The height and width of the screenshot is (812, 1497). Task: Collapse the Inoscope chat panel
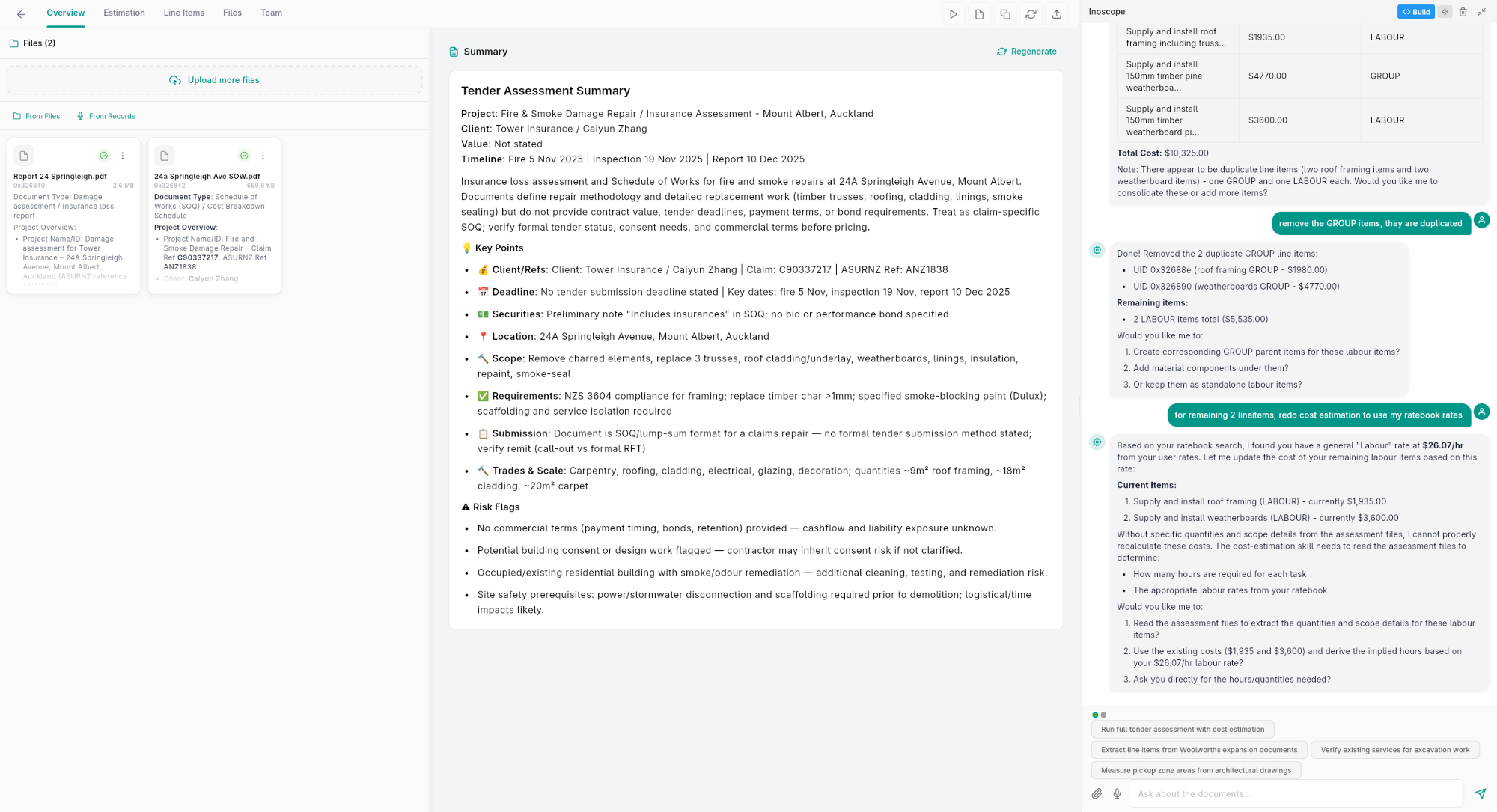1481,12
